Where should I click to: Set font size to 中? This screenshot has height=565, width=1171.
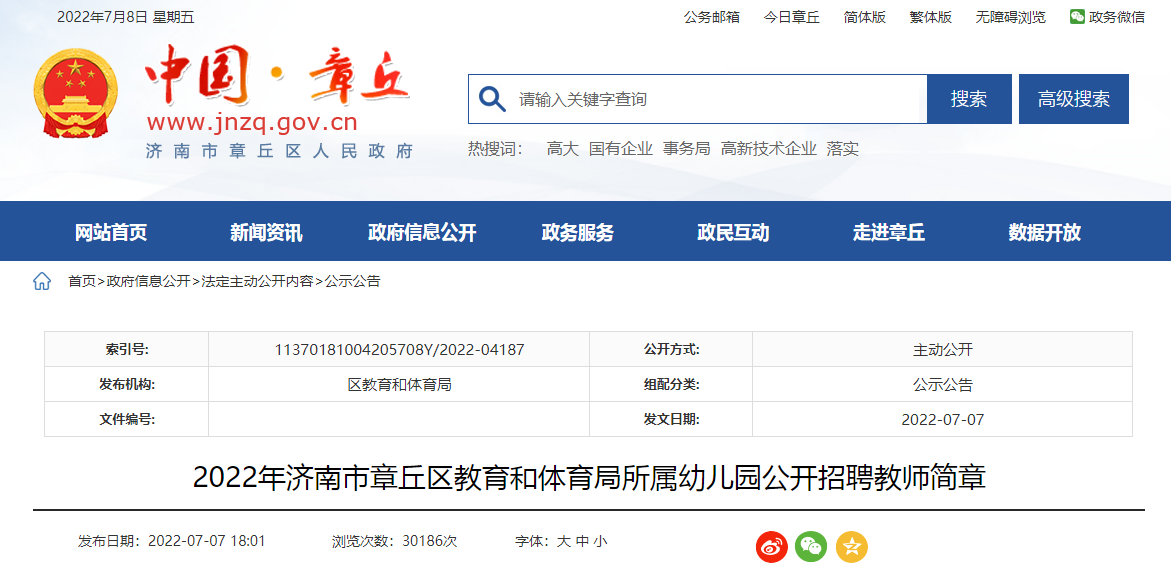583,541
